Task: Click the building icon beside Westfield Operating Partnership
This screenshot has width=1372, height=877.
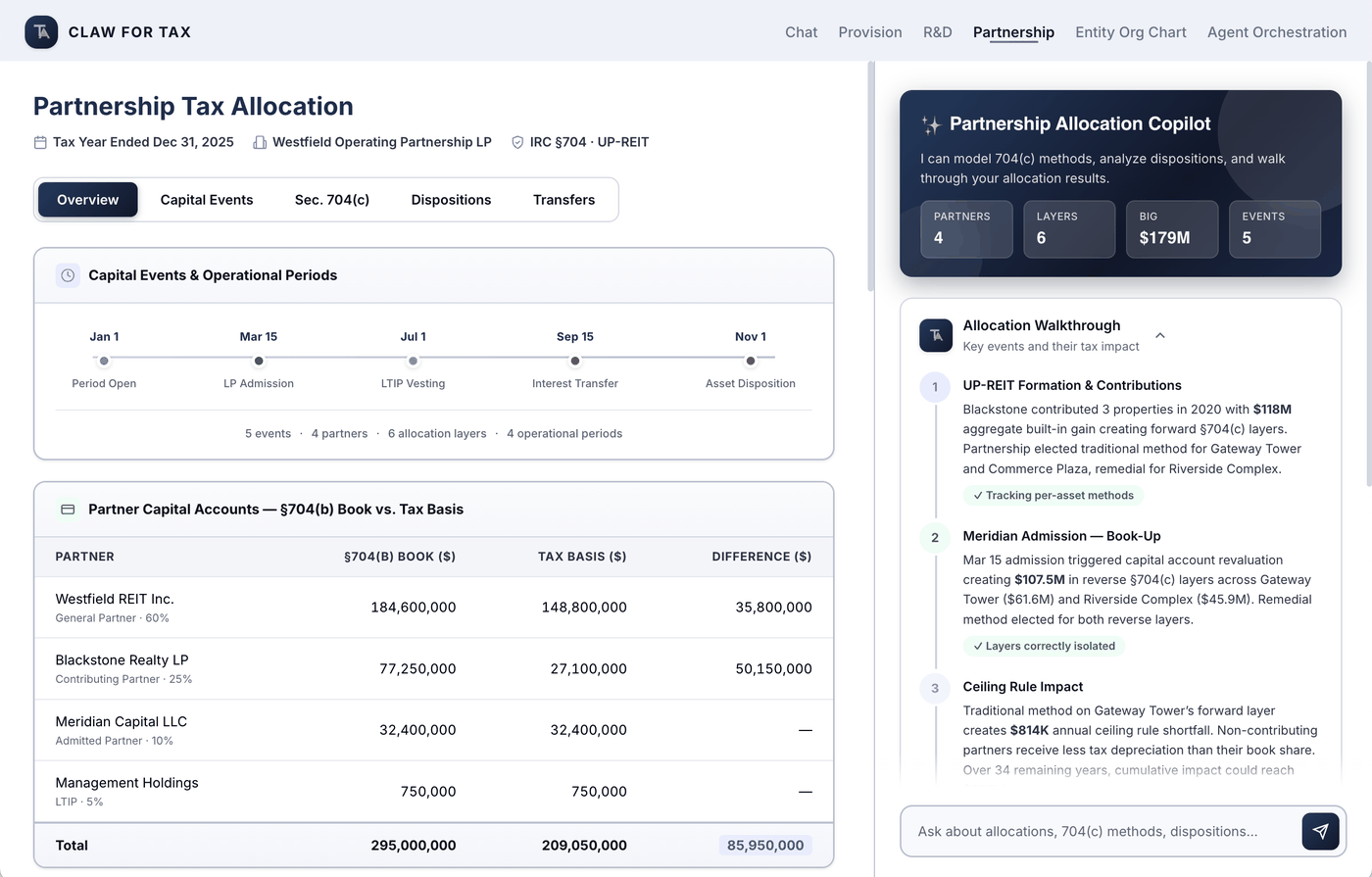Action: (x=260, y=142)
